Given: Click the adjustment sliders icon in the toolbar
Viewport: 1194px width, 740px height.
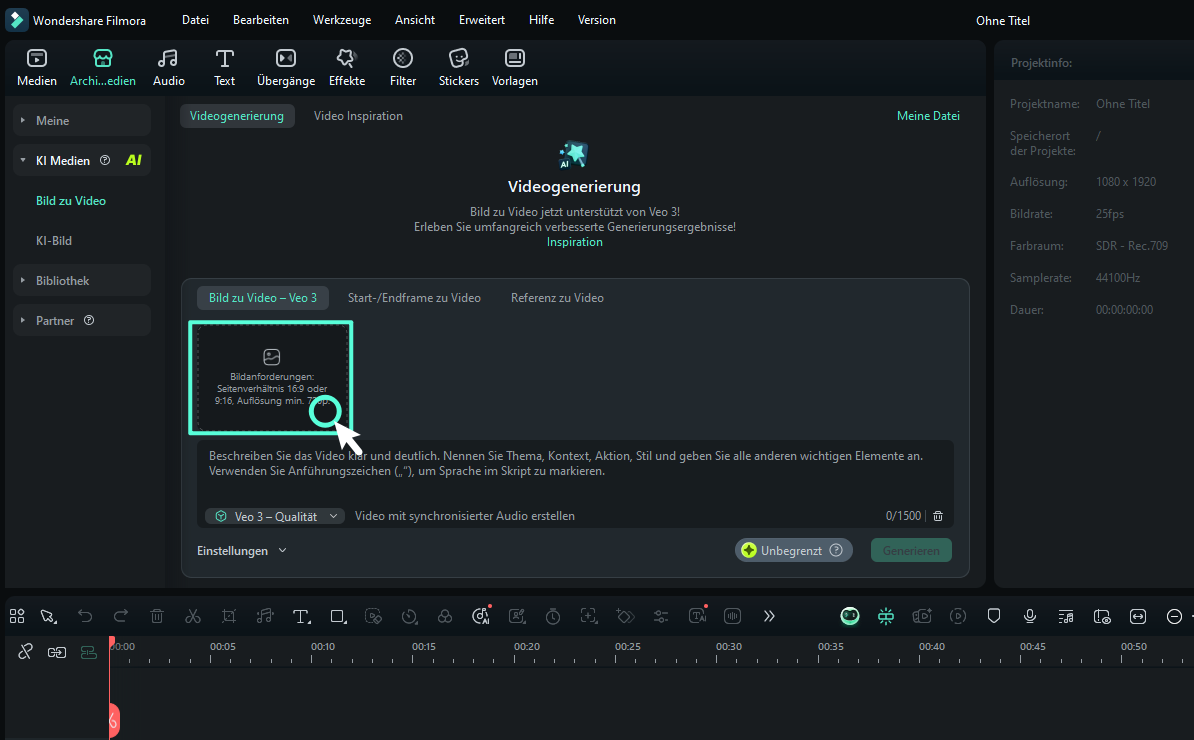Looking at the screenshot, I should (661, 616).
